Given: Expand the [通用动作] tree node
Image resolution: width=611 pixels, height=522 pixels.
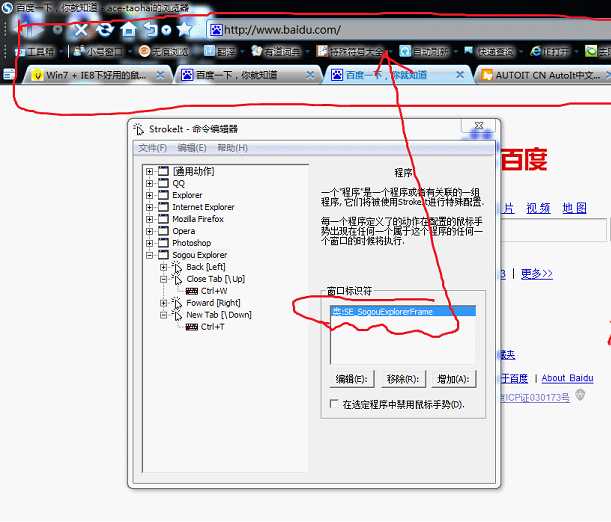Looking at the screenshot, I should 149,171.
